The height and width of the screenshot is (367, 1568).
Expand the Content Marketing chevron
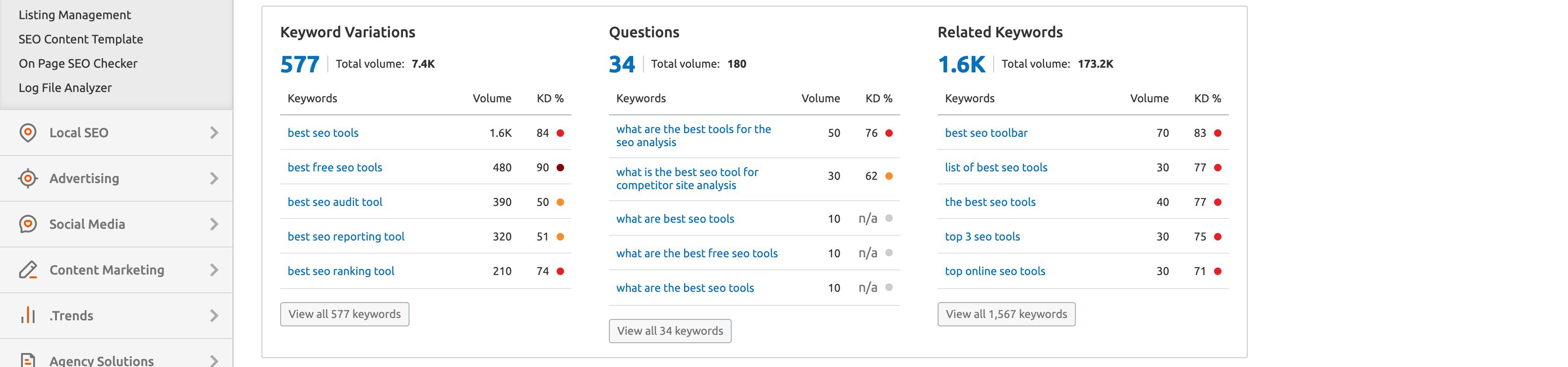pos(214,269)
